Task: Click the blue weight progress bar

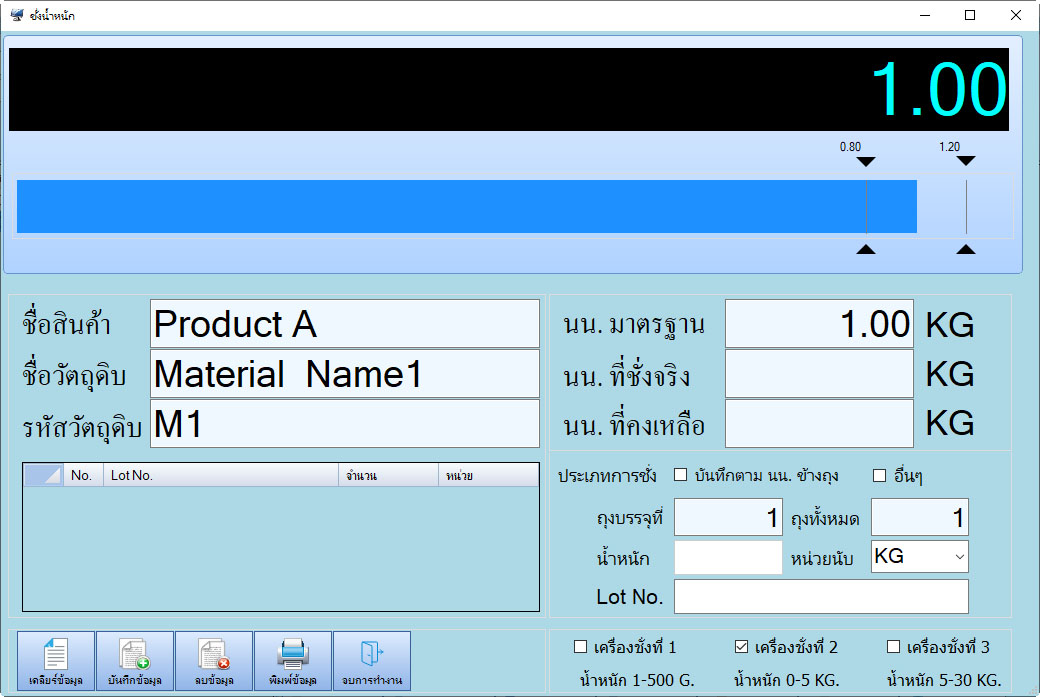Action: [466, 206]
